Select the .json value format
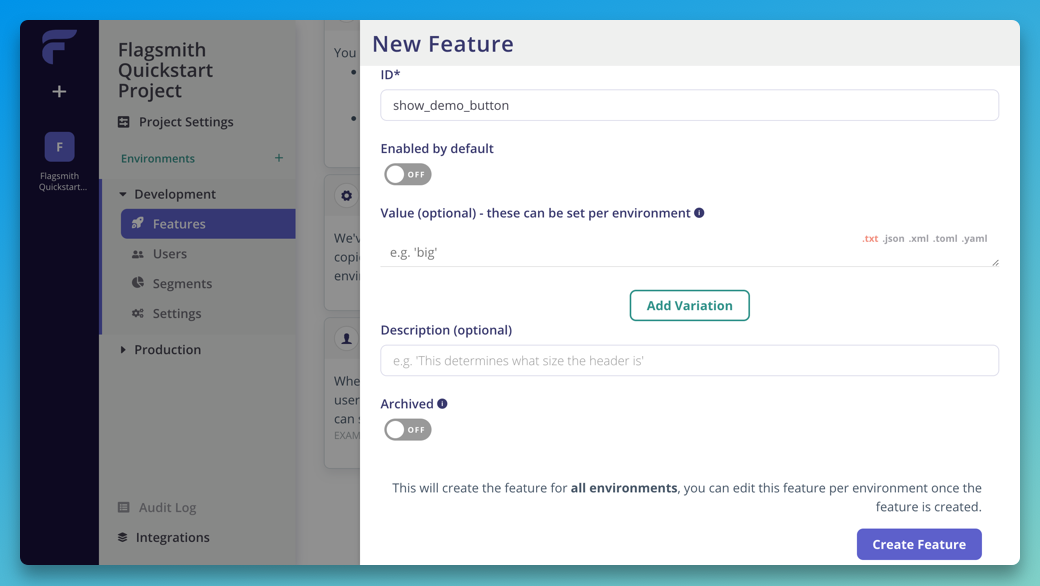This screenshot has width=1040, height=586. click(x=893, y=239)
